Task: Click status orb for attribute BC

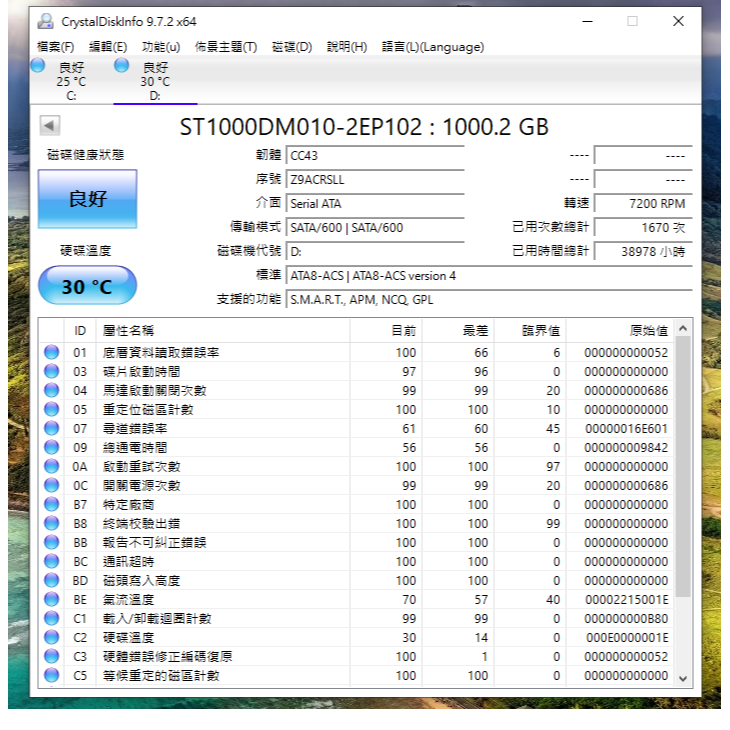Action: [x=52, y=561]
